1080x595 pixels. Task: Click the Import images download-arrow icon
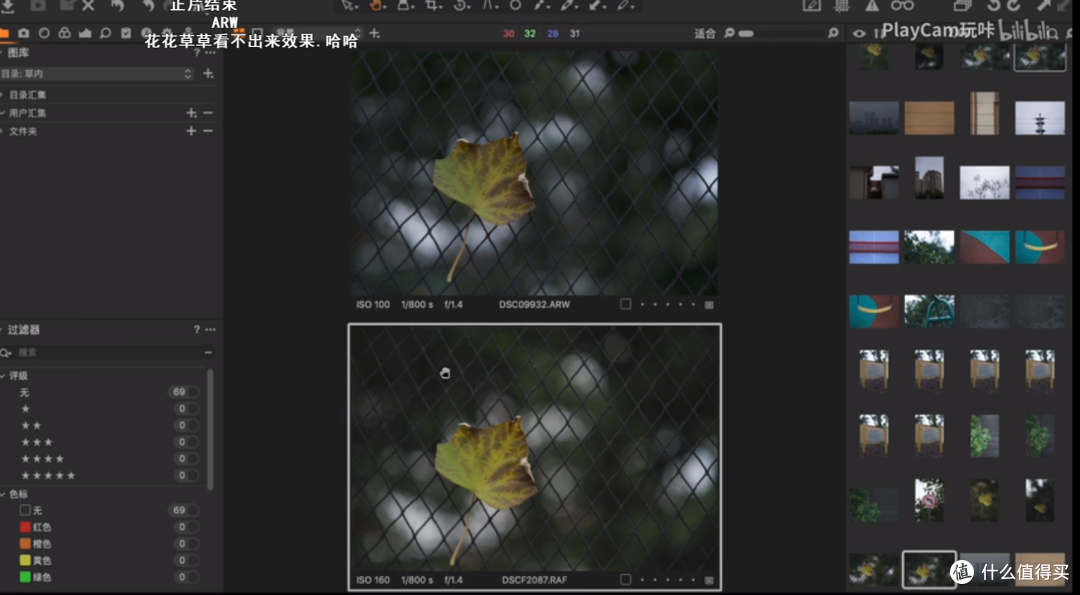8,6
